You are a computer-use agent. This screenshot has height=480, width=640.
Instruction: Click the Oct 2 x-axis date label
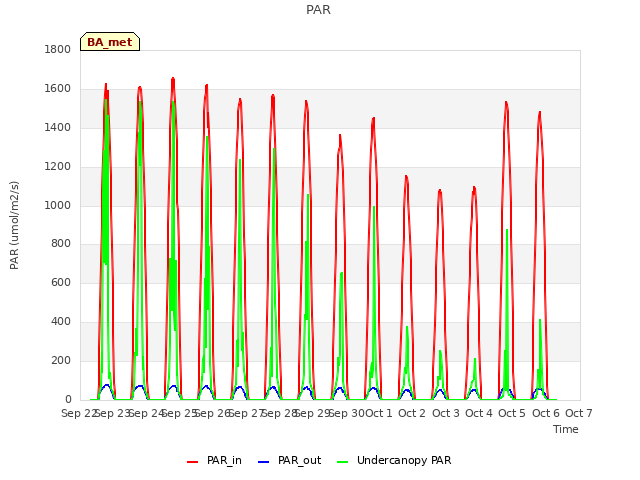click(x=412, y=413)
